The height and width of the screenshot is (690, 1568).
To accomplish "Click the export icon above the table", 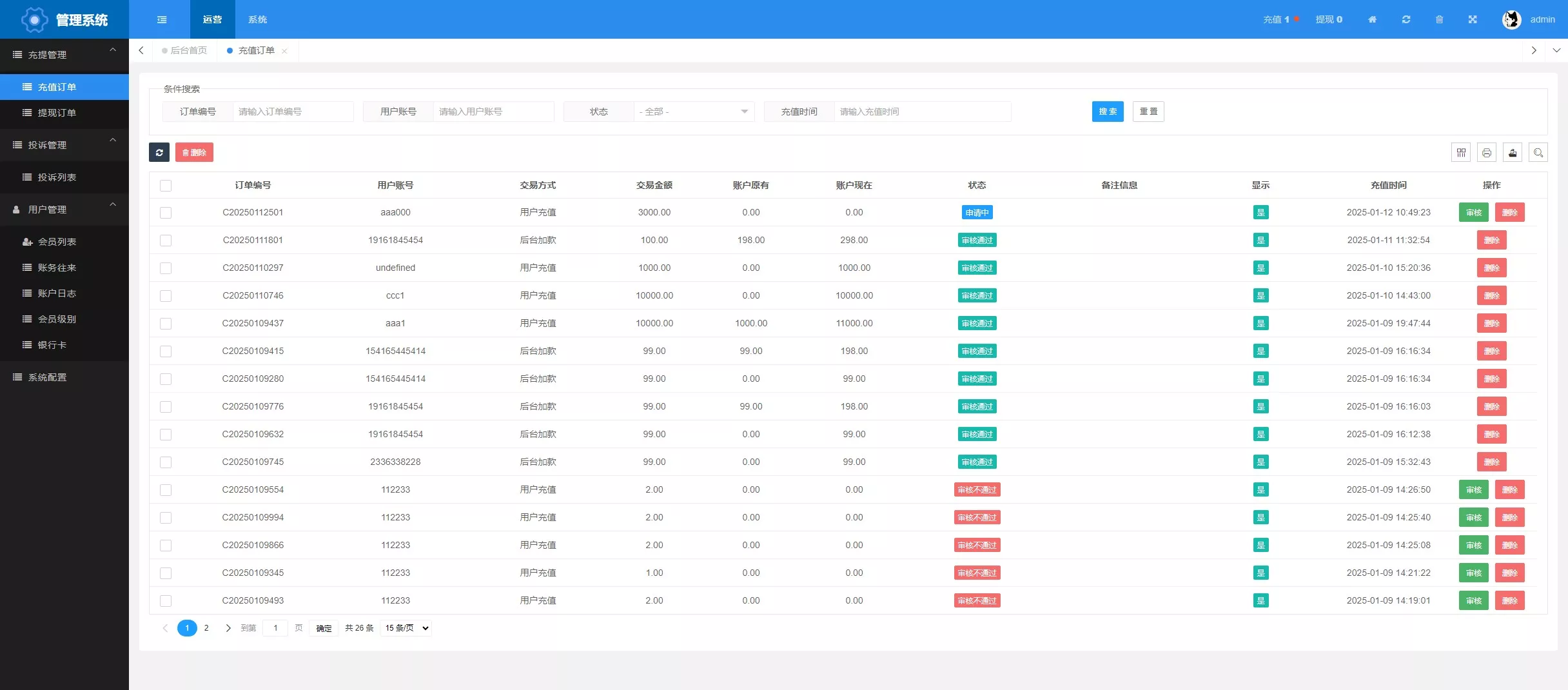I will (x=1513, y=153).
